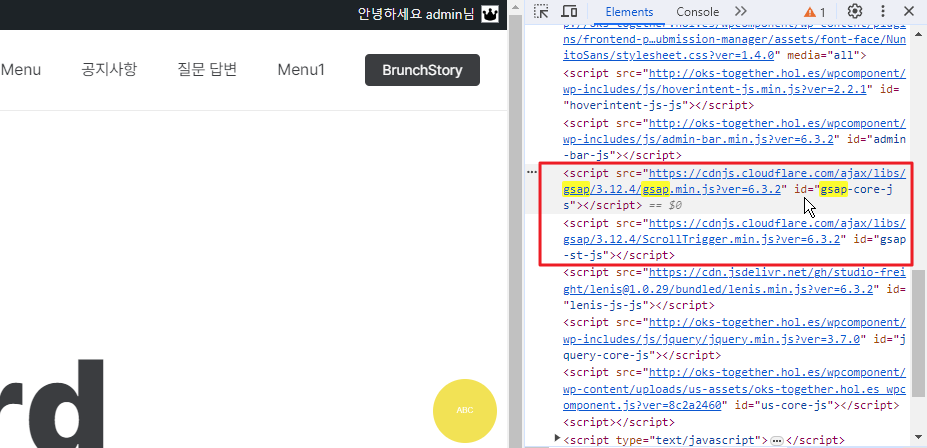Screen dimensions: 927x448
Task: Click the DevTools vertical scrollbar
Action: tap(918, 333)
